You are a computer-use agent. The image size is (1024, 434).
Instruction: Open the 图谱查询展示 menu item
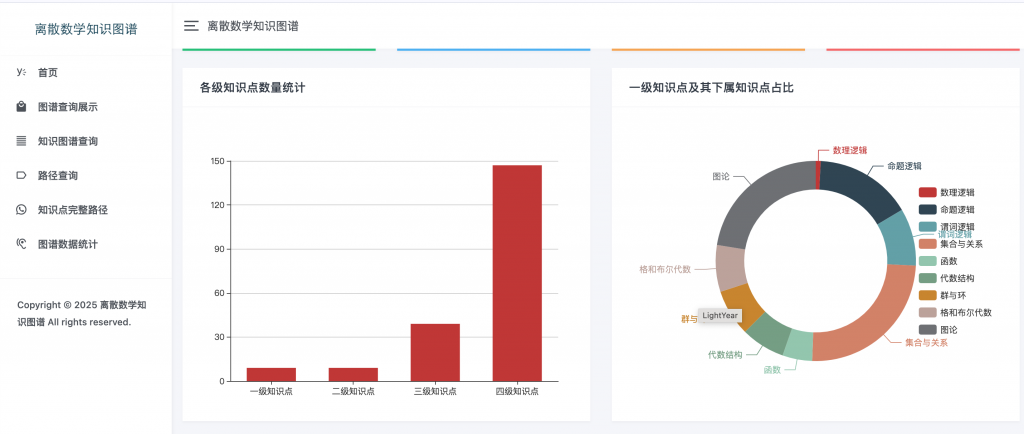click(x=86, y=107)
